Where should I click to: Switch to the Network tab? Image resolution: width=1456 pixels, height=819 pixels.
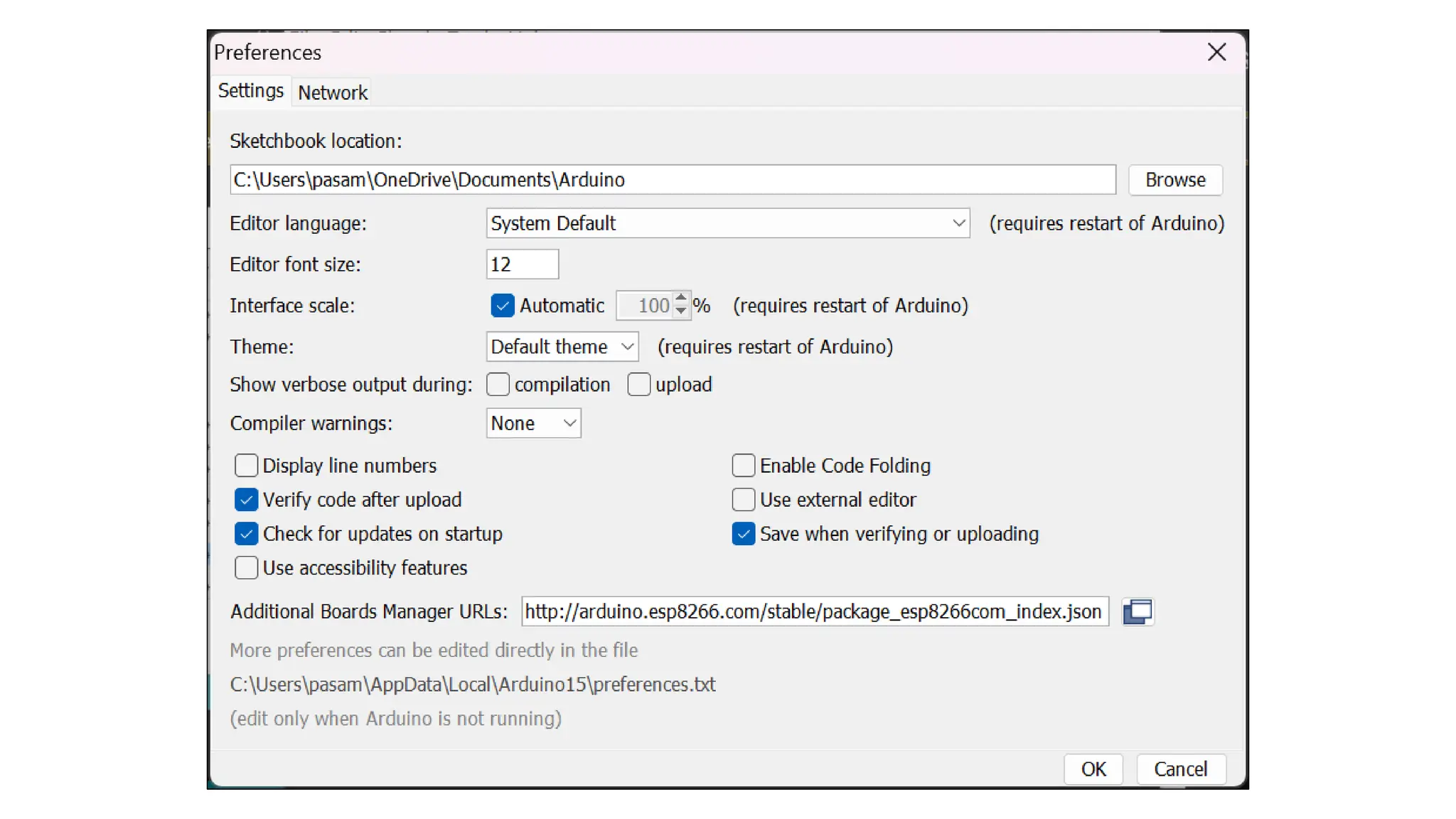coord(332,92)
